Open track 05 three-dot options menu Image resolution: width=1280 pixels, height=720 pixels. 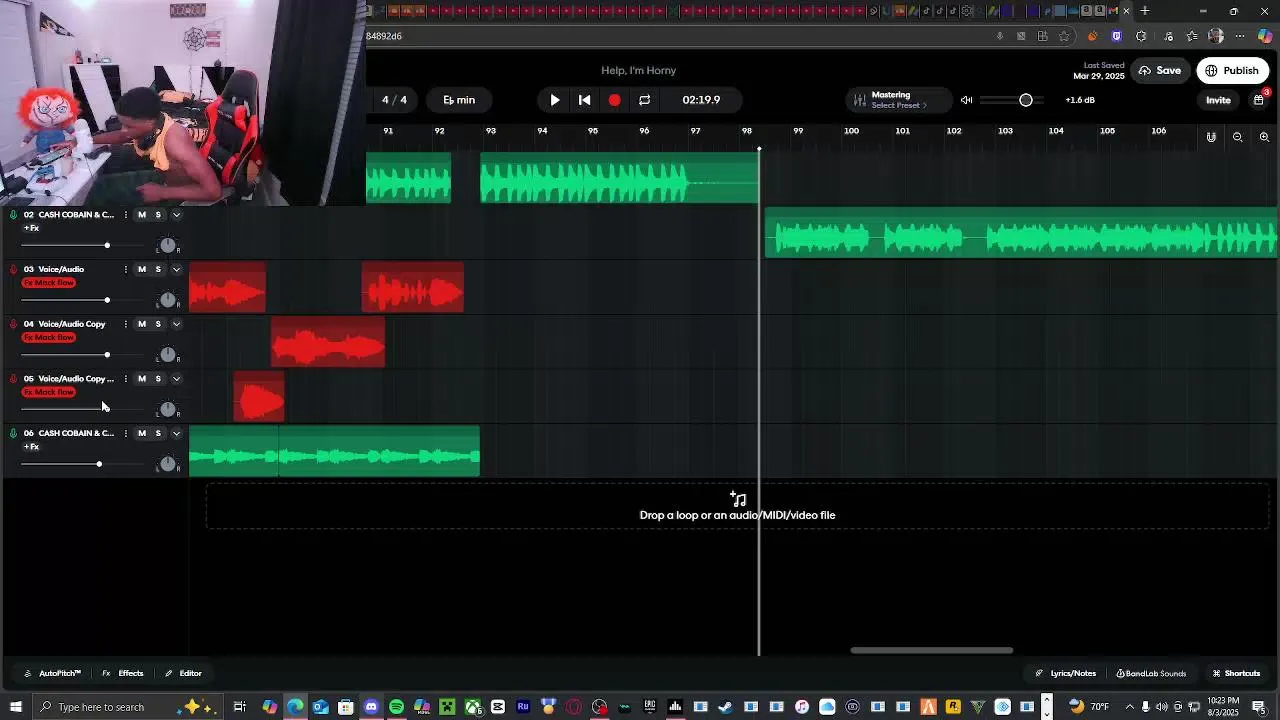coord(125,379)
